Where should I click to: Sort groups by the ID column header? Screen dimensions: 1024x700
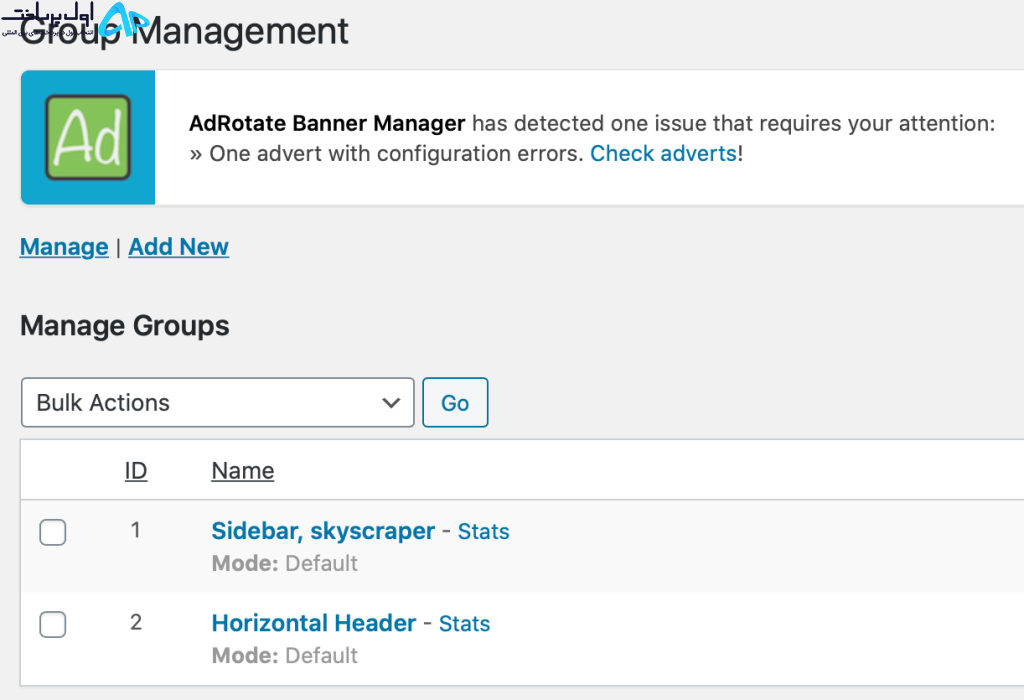click(x=136, y=471)
